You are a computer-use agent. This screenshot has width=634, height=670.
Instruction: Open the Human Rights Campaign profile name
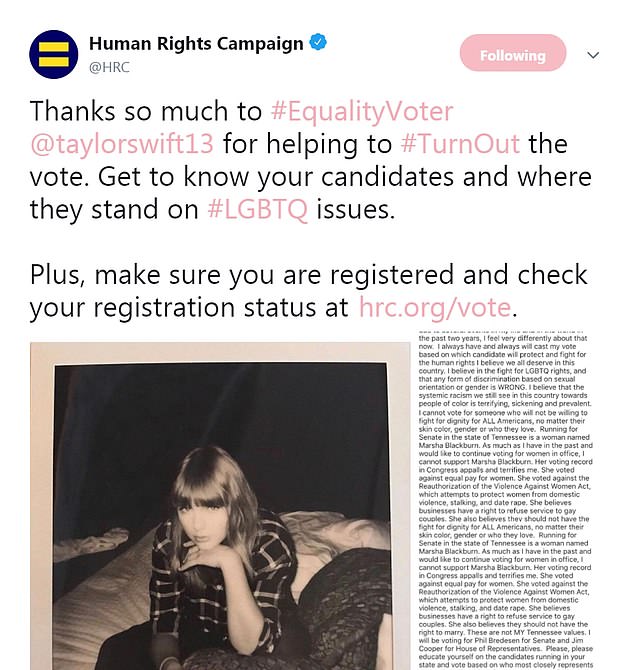(x=196, y=44)
